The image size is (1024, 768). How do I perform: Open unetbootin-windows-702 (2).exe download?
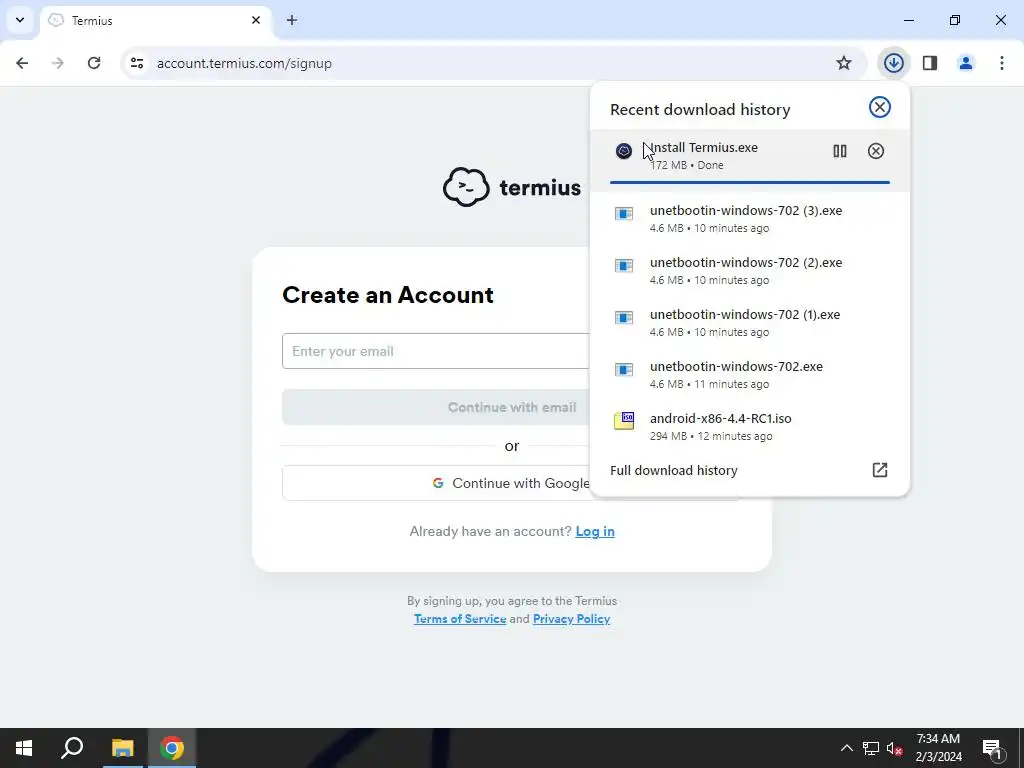point(749,270)
